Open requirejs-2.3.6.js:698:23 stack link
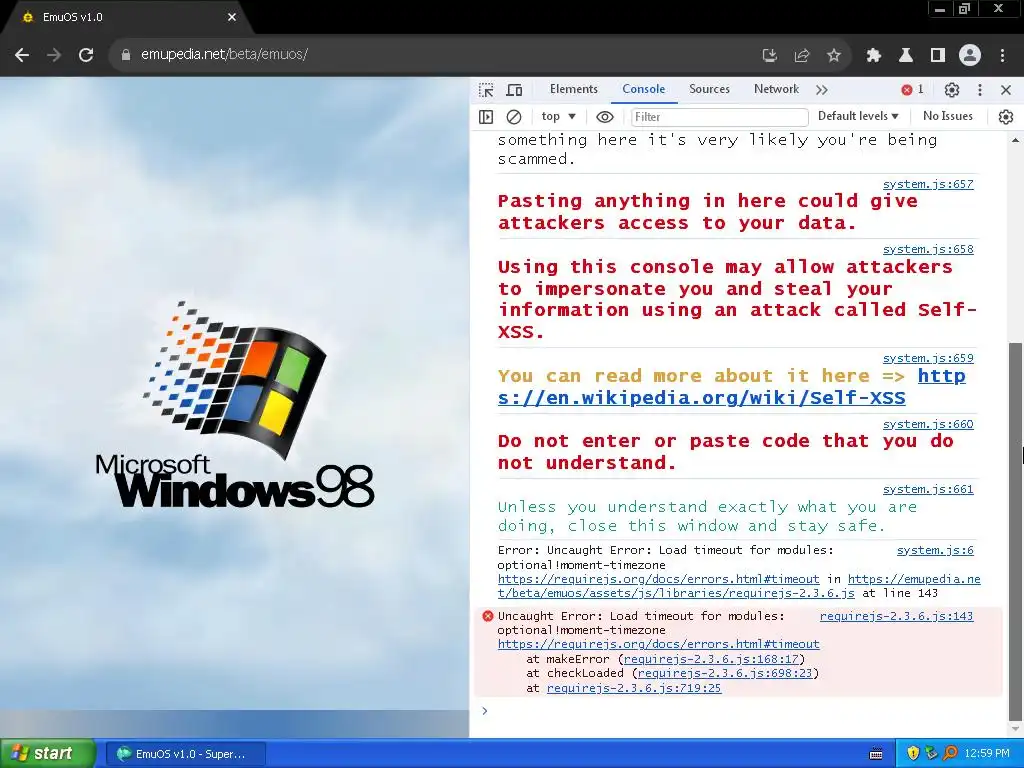 click(725, 673)
